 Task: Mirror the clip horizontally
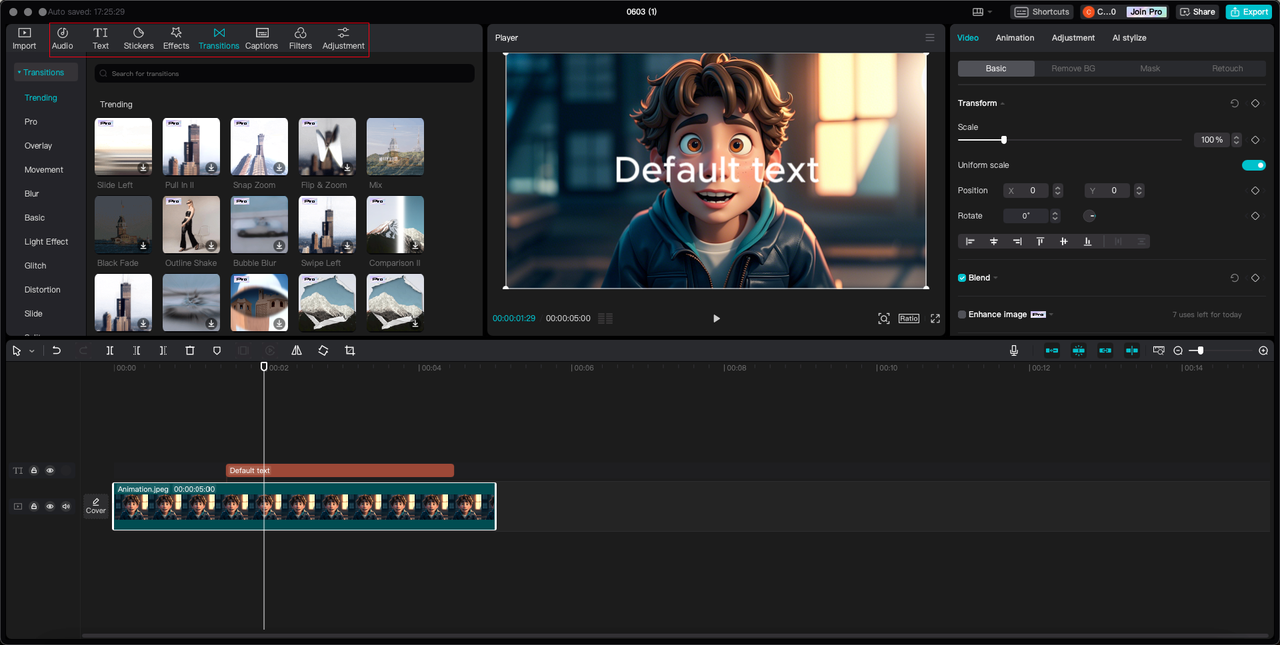[x=296, y=351]
